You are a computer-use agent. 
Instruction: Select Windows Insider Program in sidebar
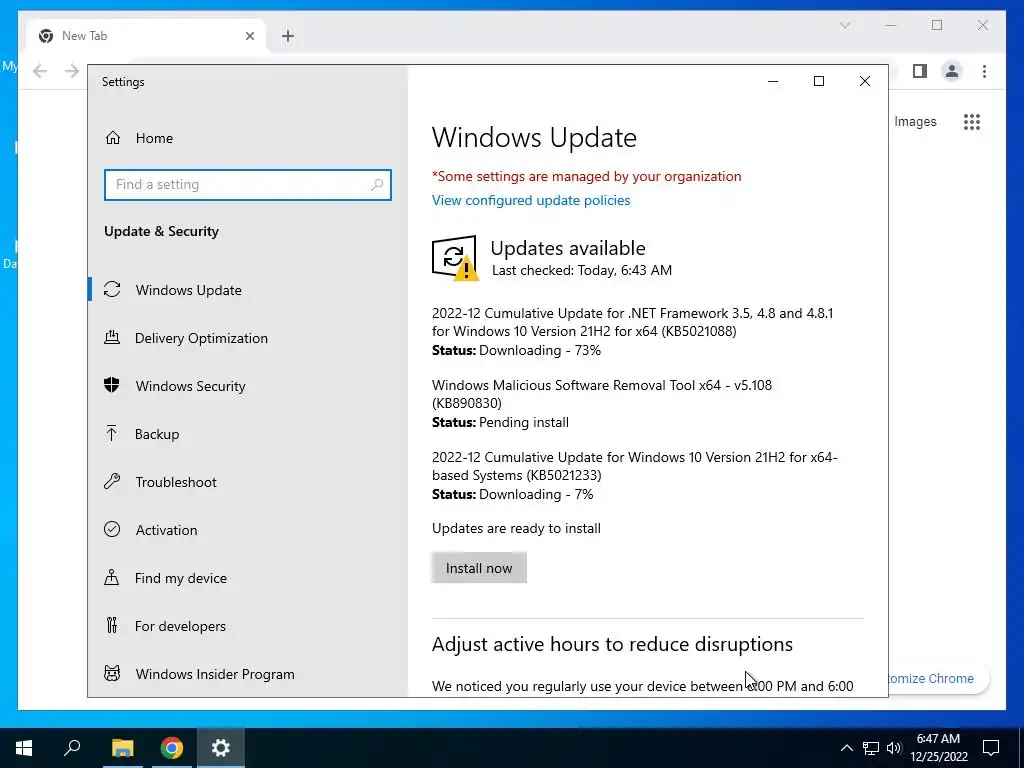click(248, 674)
